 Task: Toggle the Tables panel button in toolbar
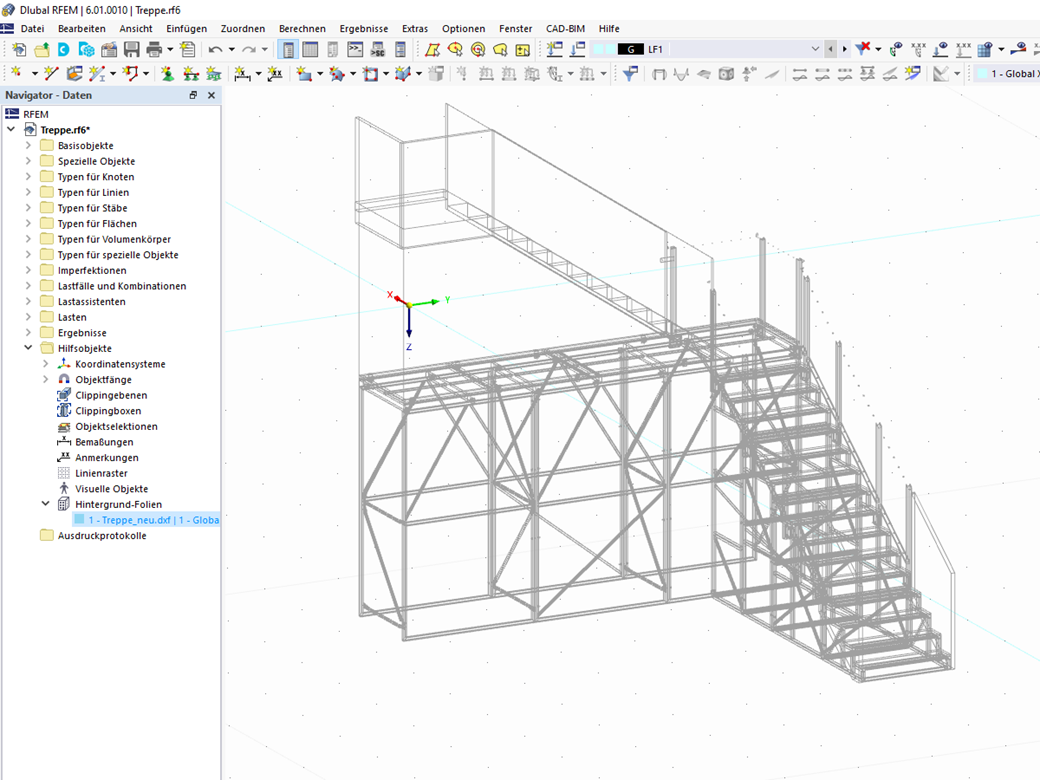click(310, 49)
